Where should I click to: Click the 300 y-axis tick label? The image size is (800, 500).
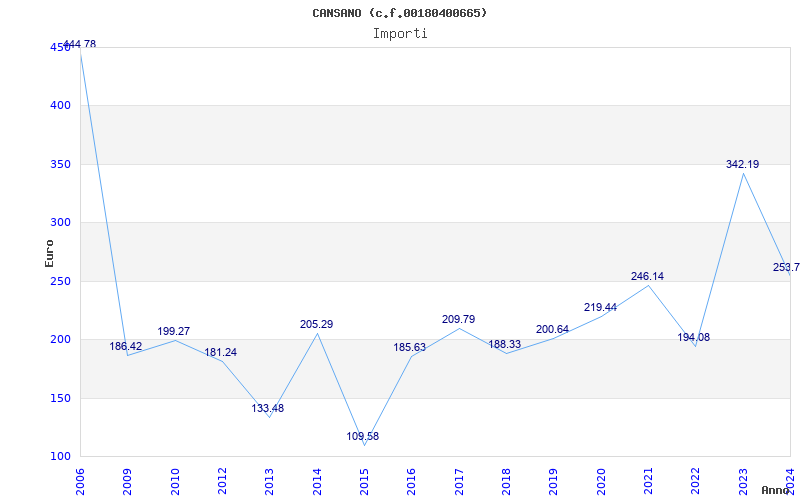pos(60,223)
